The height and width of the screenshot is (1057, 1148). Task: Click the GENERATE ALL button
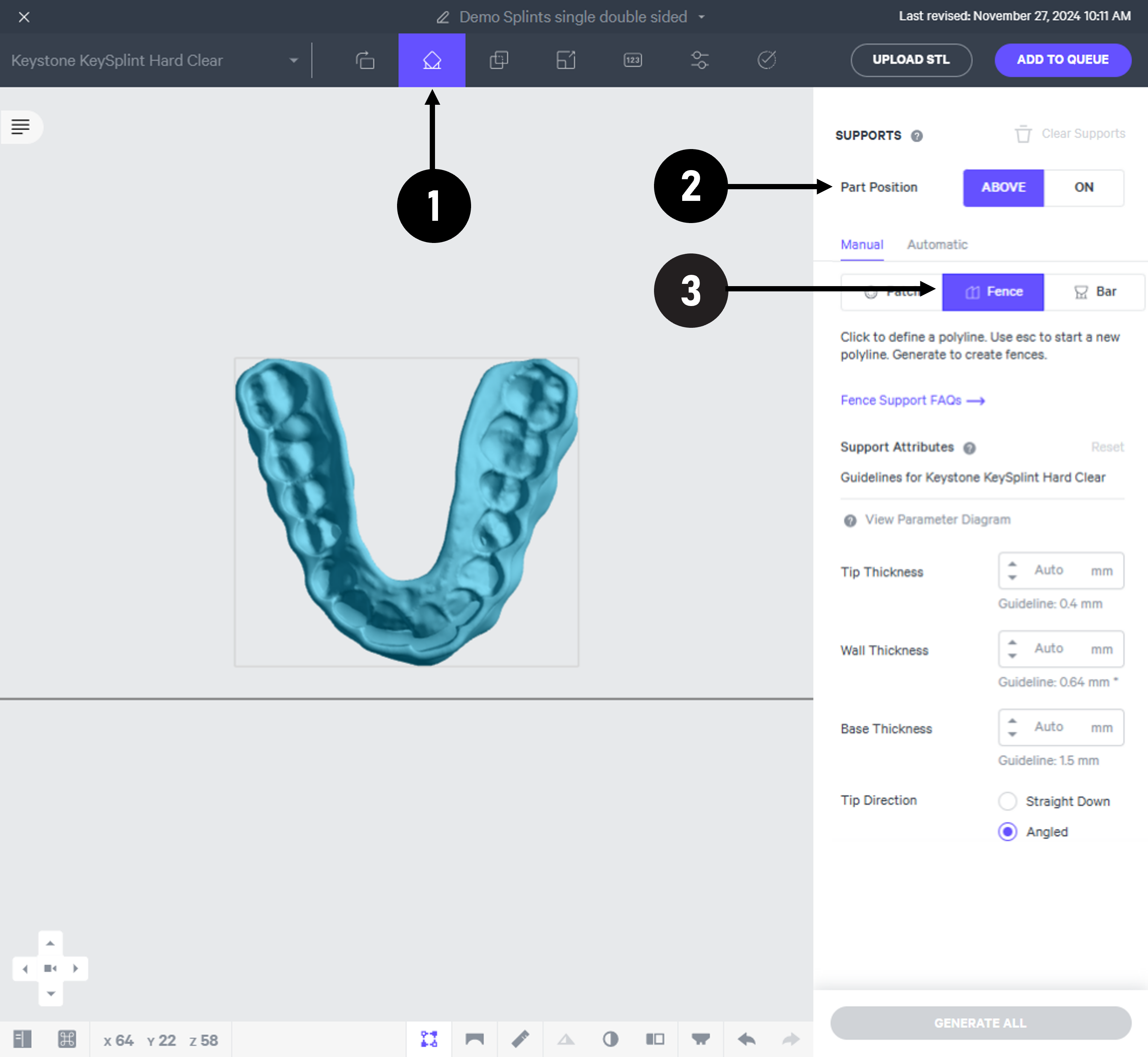(x=980, y=1023)
